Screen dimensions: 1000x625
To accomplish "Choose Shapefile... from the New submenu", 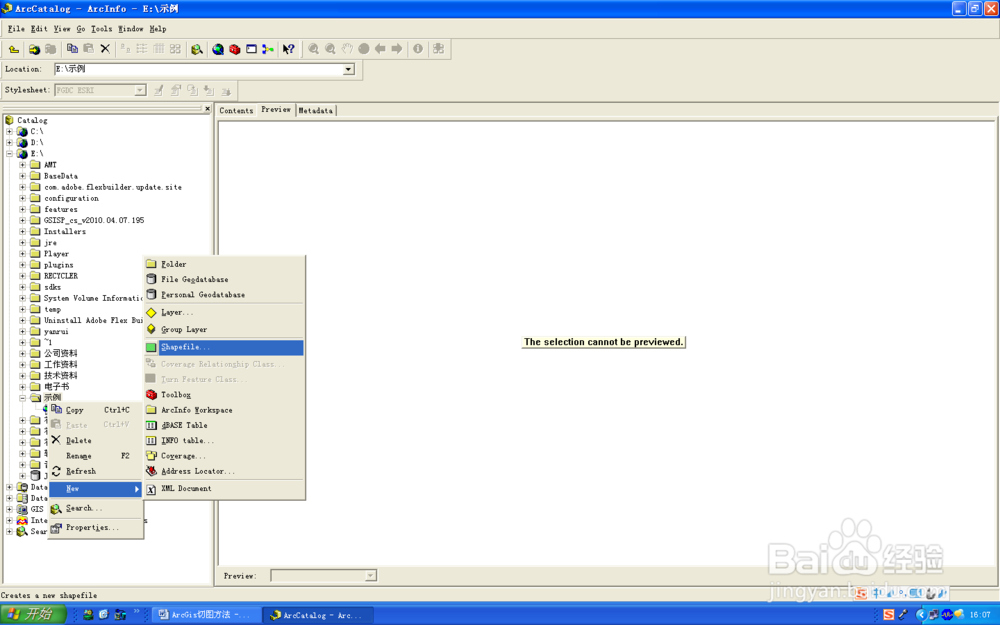I will [224, 347].
